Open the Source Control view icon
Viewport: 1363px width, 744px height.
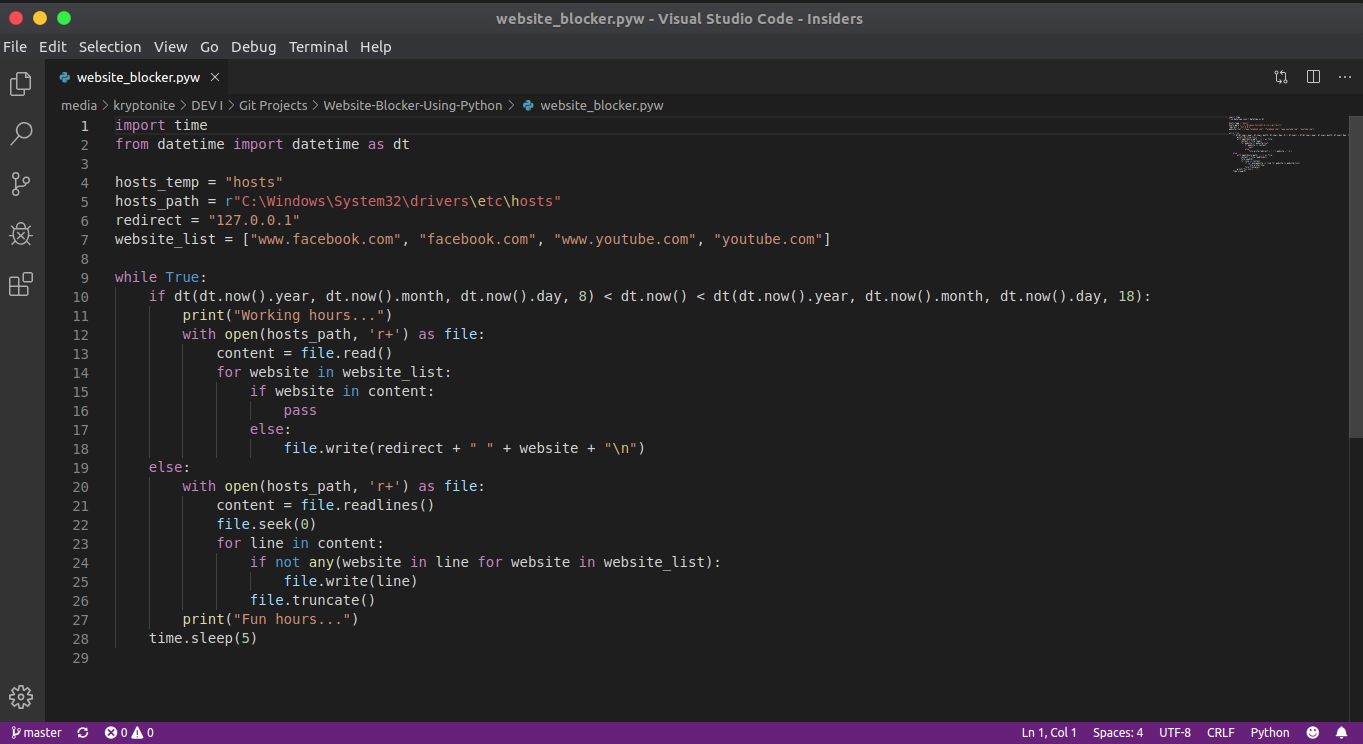pos(21,184)
